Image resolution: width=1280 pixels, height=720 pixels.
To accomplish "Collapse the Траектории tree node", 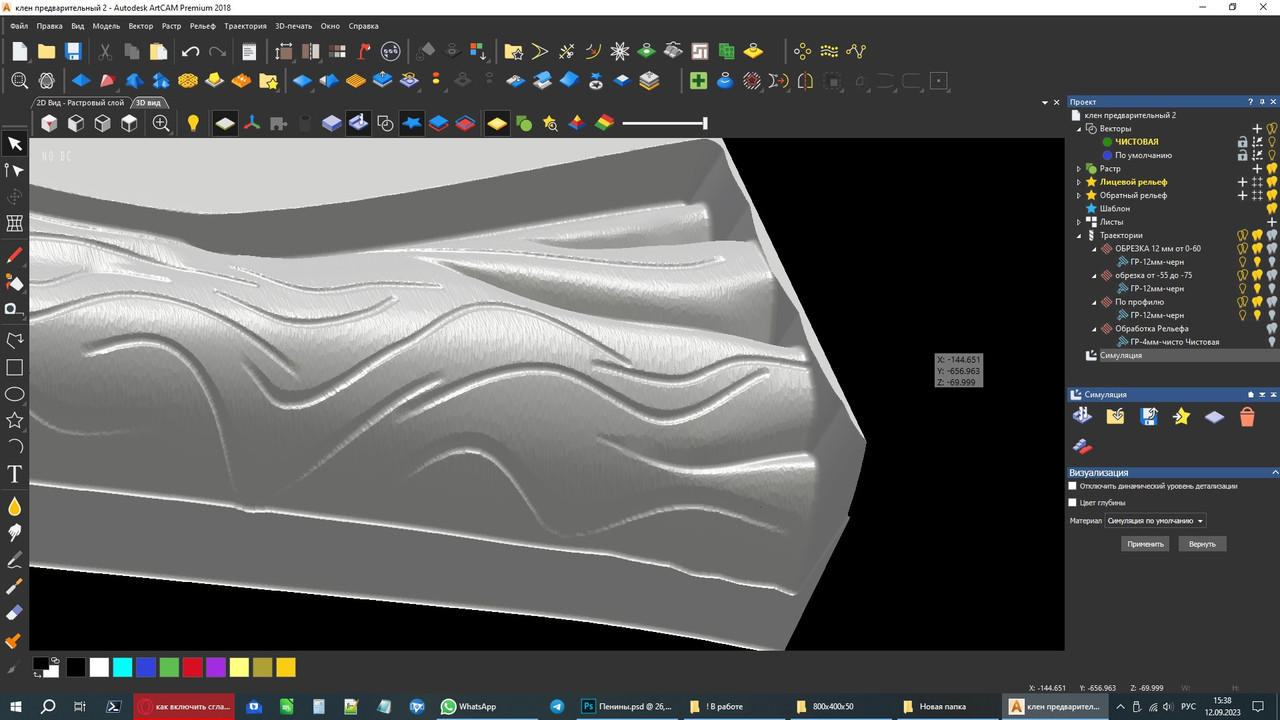I will click(1079, 236).
